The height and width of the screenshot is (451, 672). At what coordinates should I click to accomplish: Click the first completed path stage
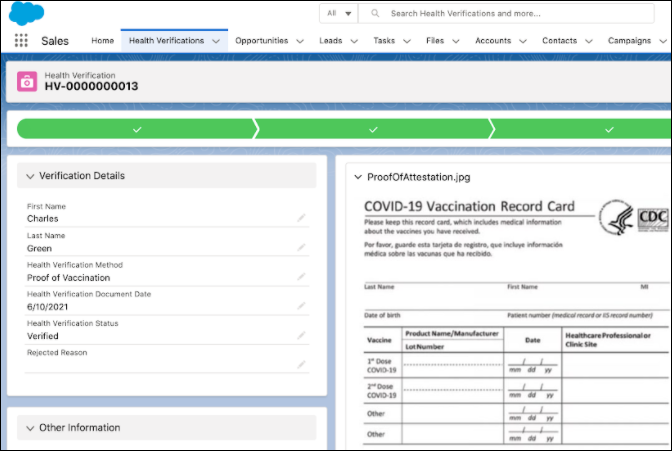pyautogui.click(x=137, y=129)
